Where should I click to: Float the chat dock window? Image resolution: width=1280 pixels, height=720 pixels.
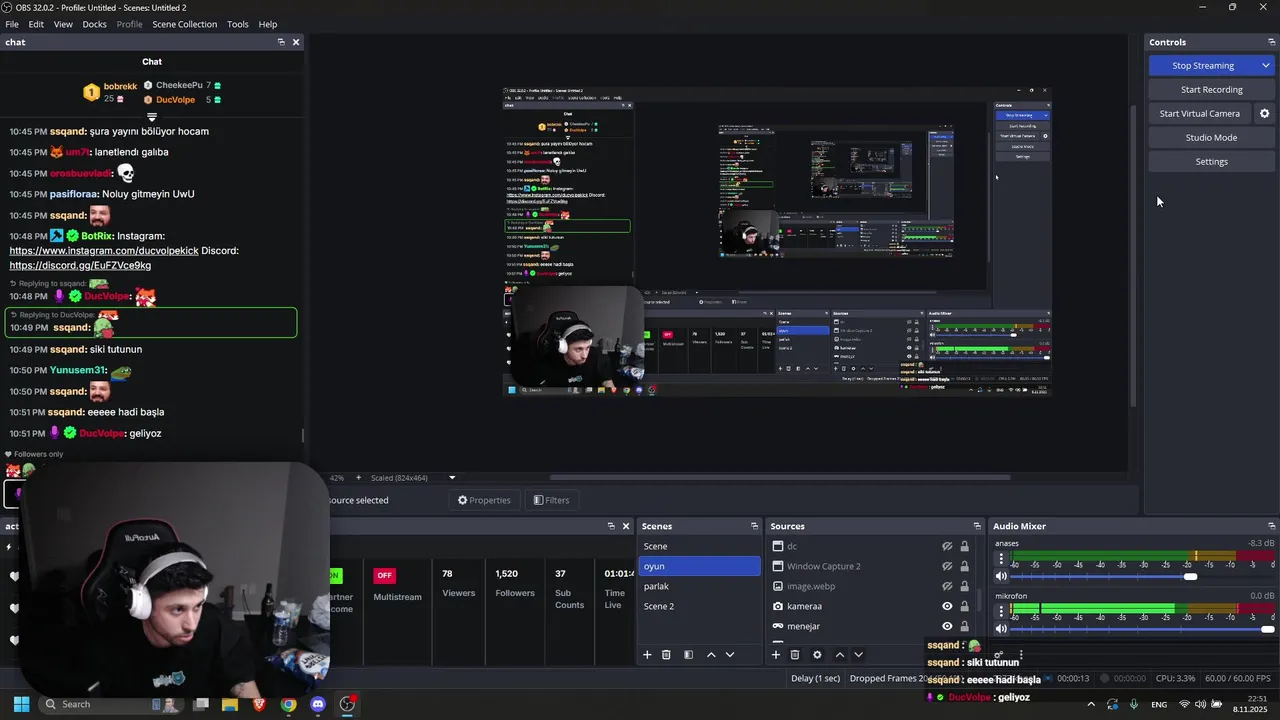point(281,42)
